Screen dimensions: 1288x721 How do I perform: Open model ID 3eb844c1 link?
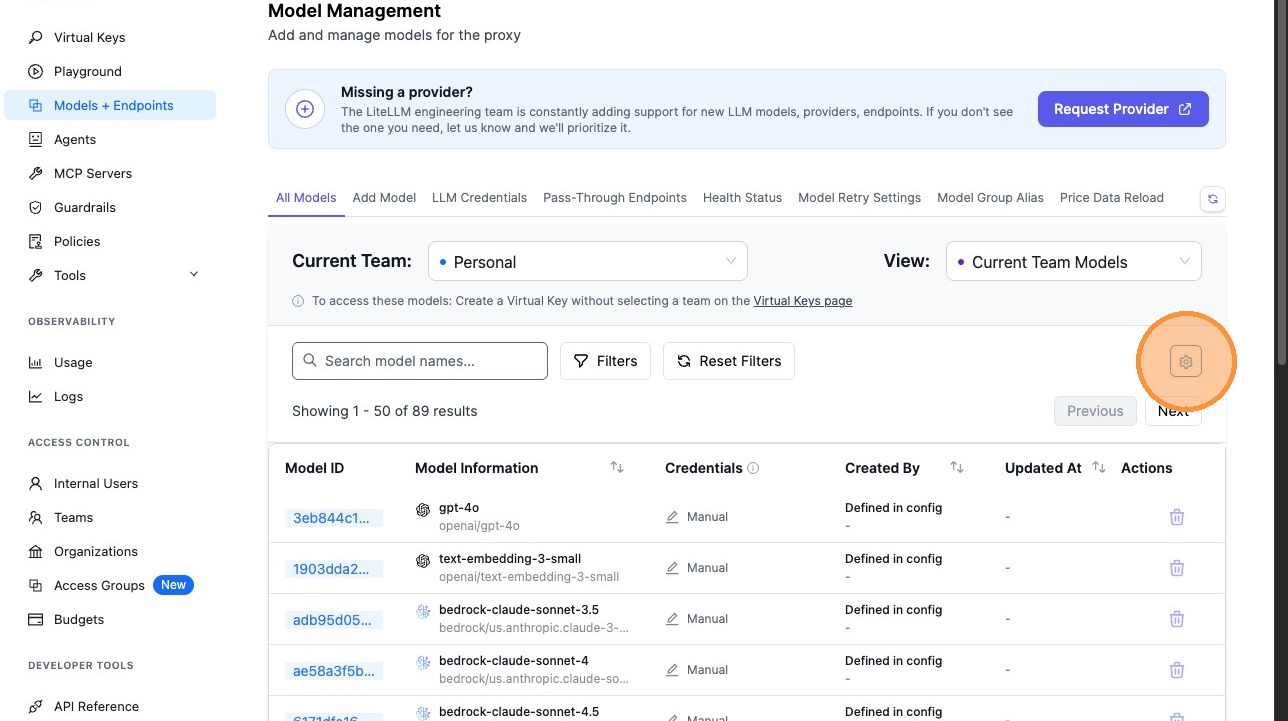pos(333,518)
